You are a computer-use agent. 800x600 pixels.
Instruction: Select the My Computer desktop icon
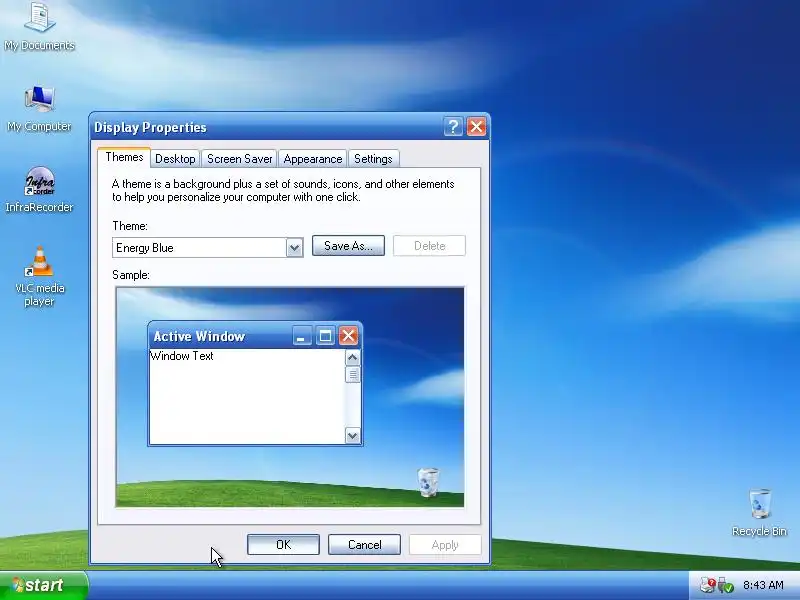39,108
